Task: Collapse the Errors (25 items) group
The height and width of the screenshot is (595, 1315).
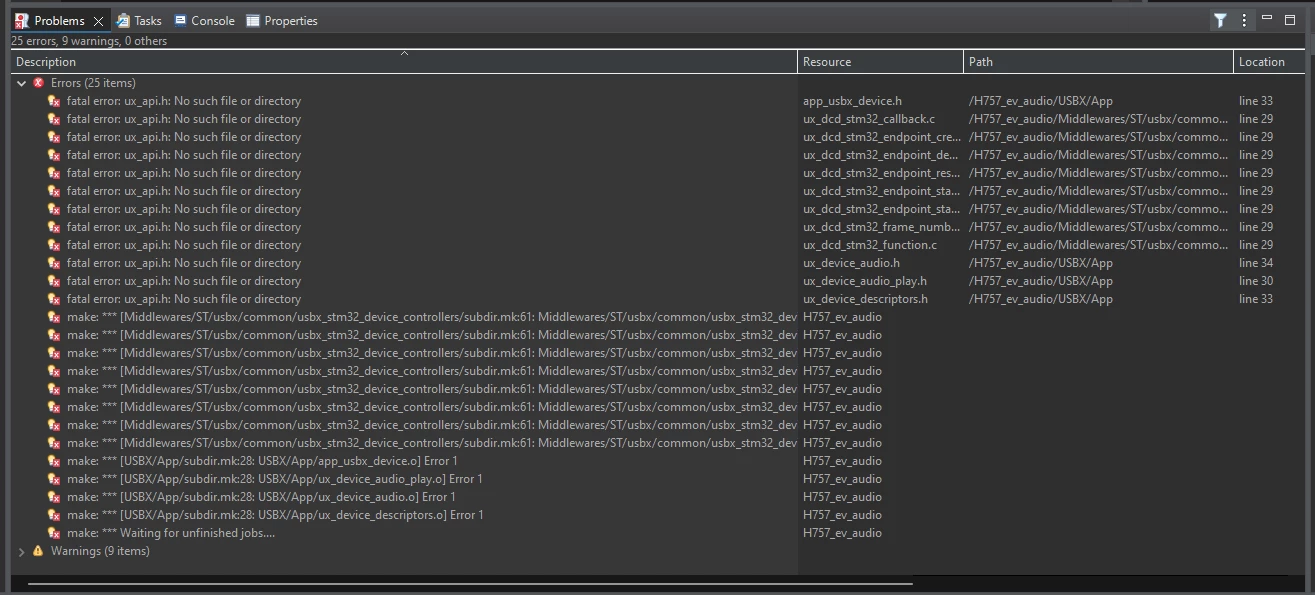Action: 22,83
